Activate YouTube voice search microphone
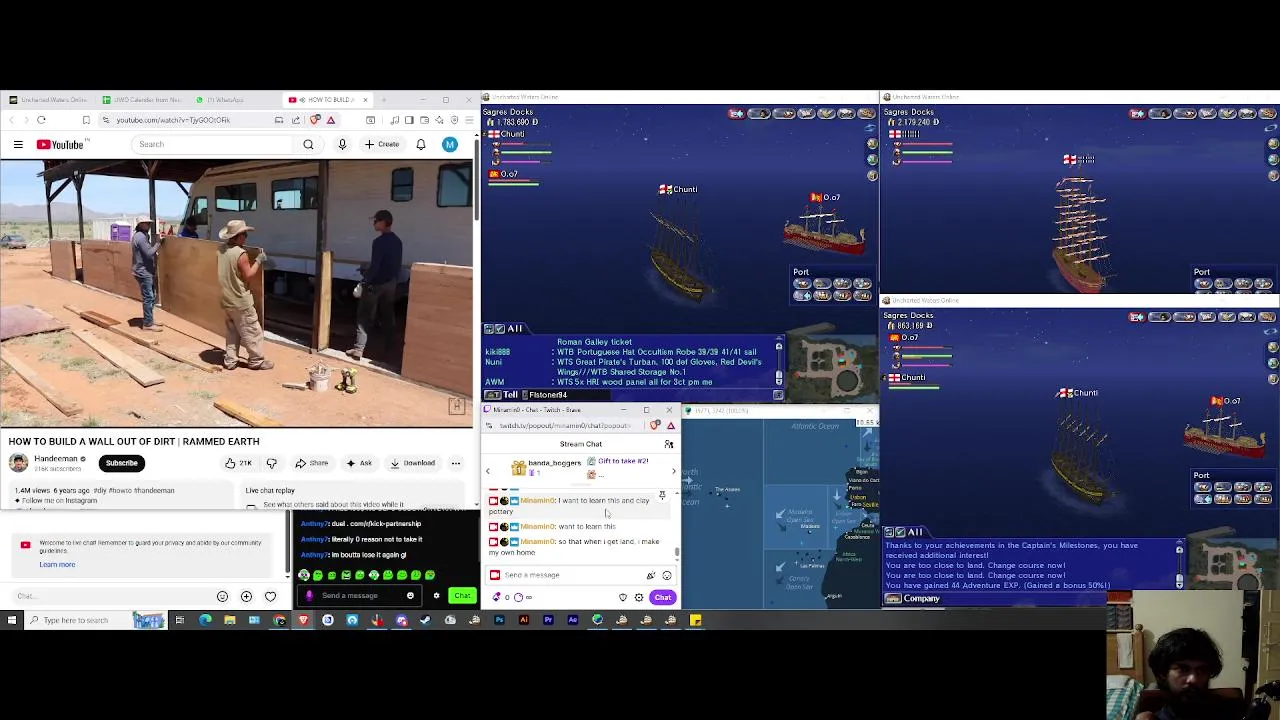 tap(342, 144)
